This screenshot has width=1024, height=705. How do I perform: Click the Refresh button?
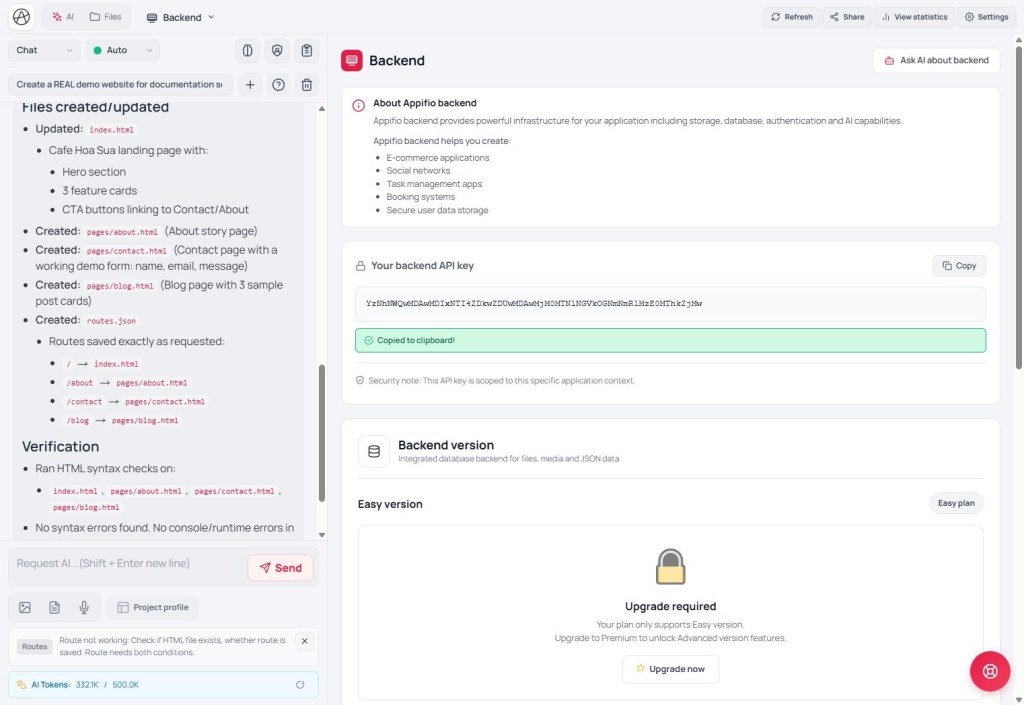[x=792, y=17]
